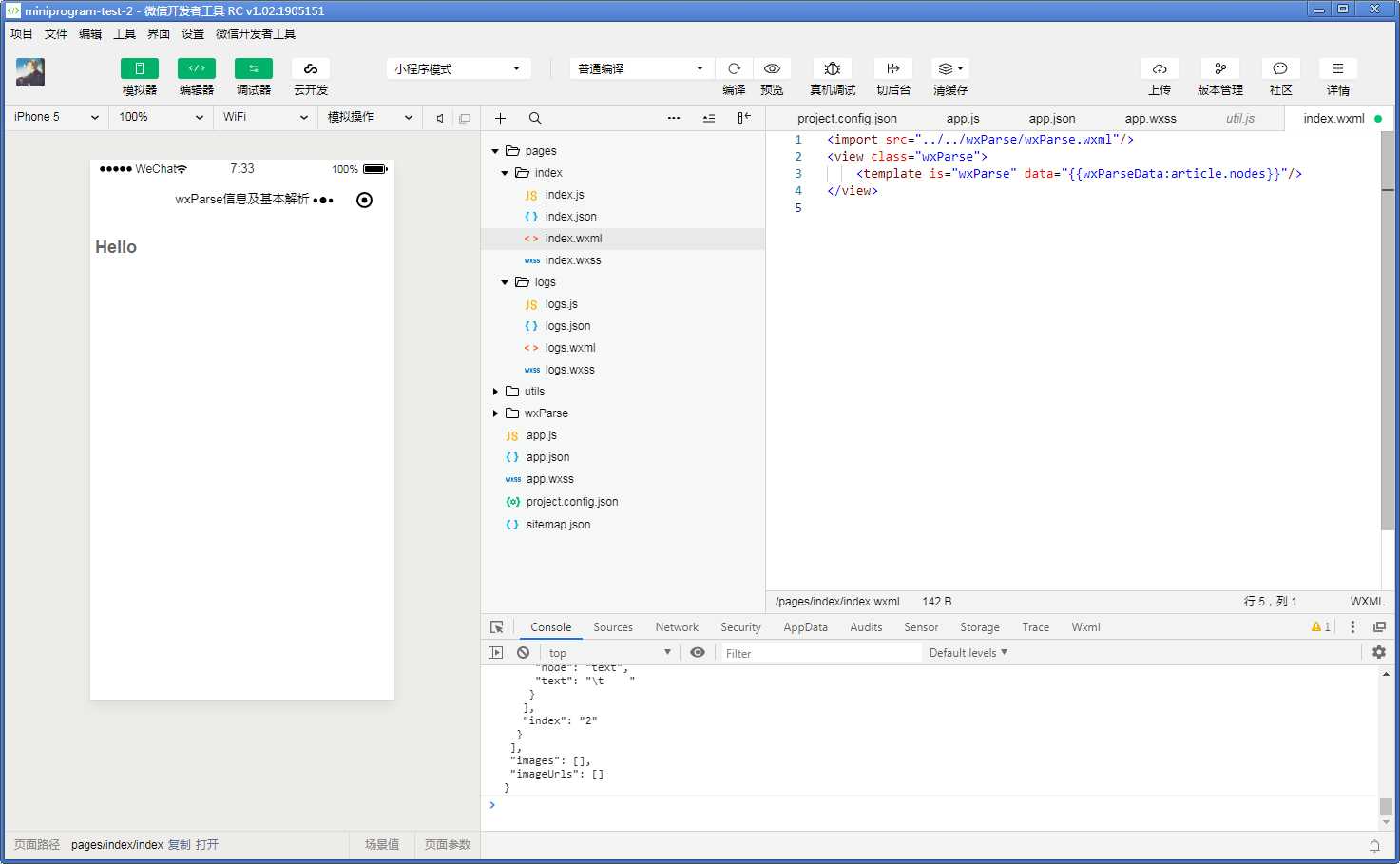Open the WiFi network dropdown

coord(265,117)
